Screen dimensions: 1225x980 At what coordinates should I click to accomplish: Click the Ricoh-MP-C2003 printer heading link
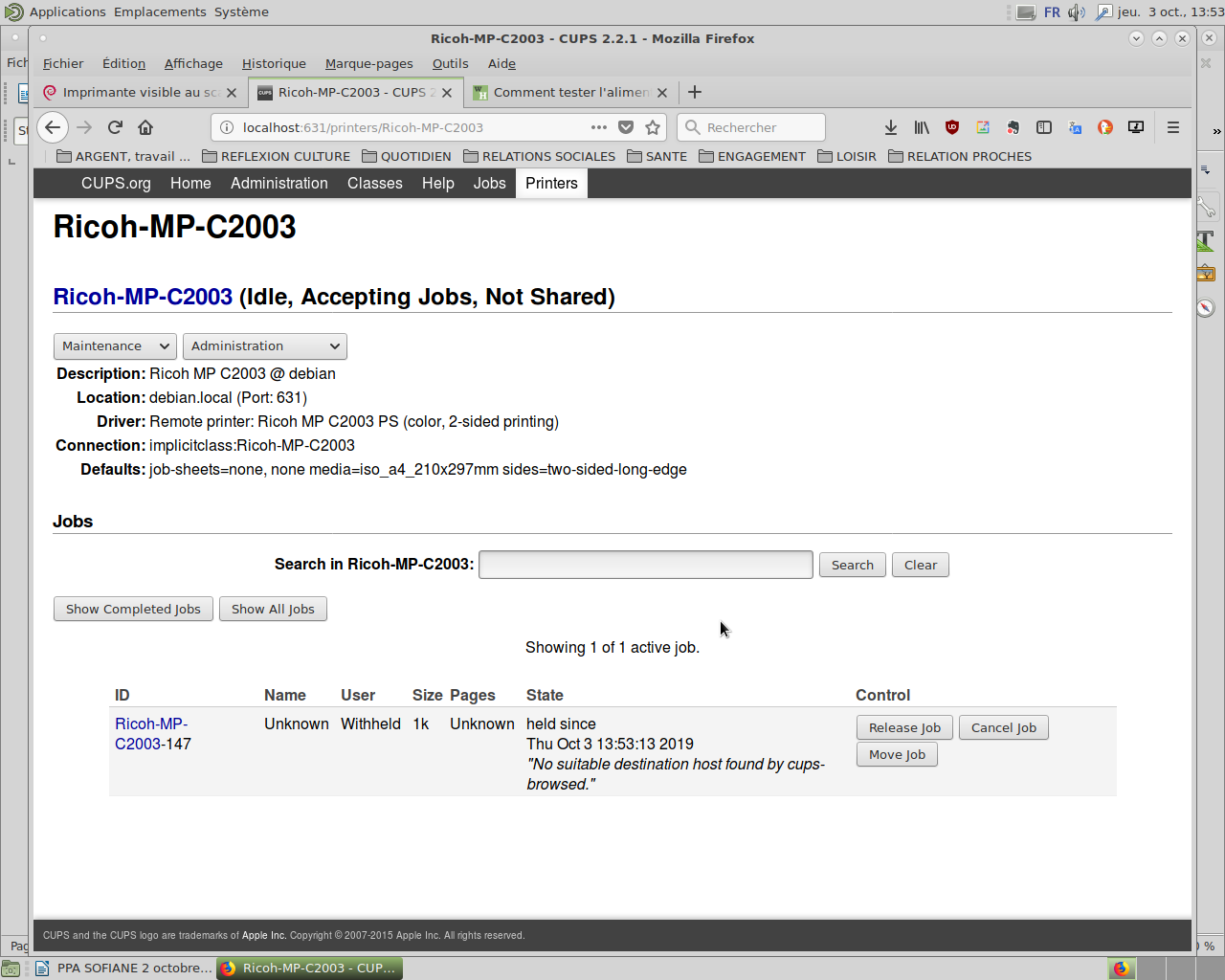click(143, 297)
